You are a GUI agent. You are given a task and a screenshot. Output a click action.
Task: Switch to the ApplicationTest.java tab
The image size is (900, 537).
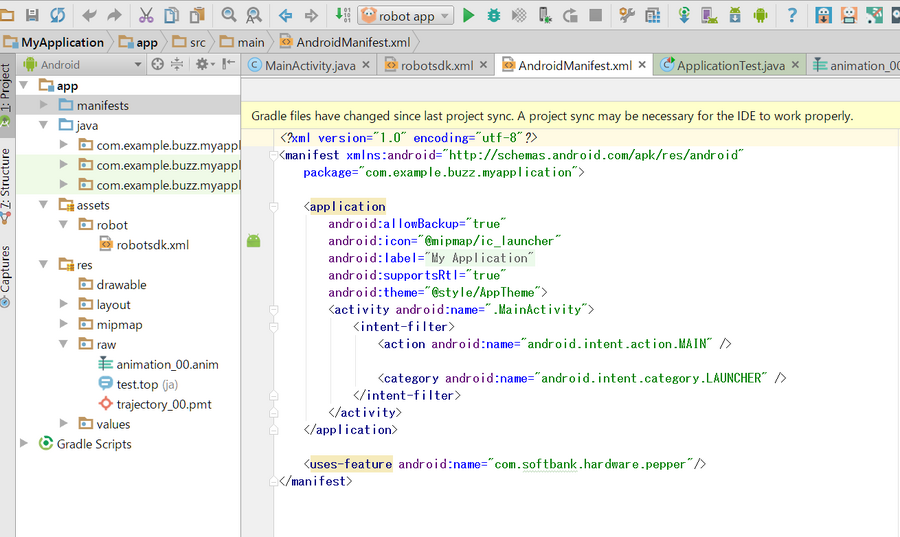click(x=730, y=65)
